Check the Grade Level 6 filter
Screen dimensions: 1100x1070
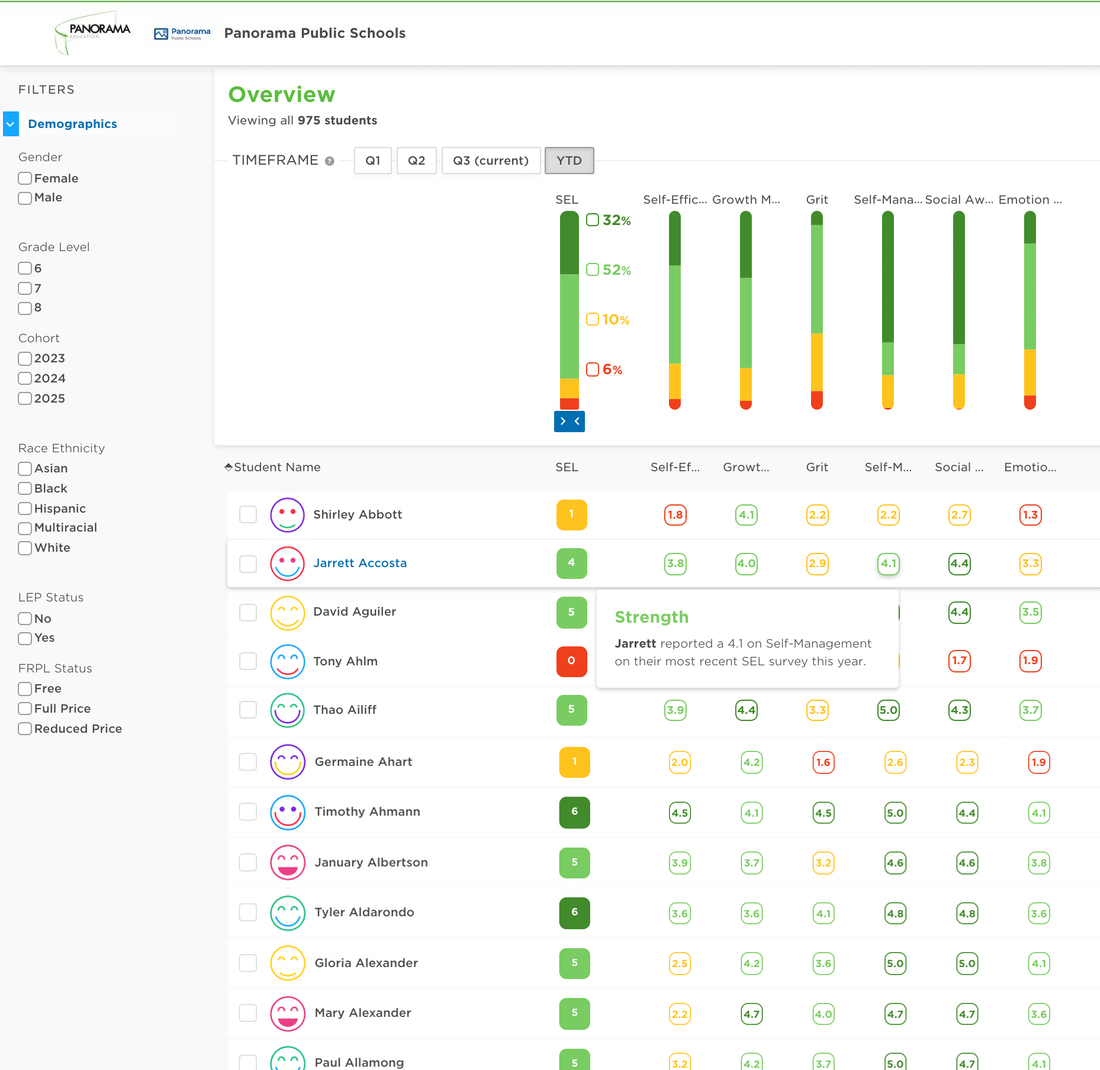25,268
